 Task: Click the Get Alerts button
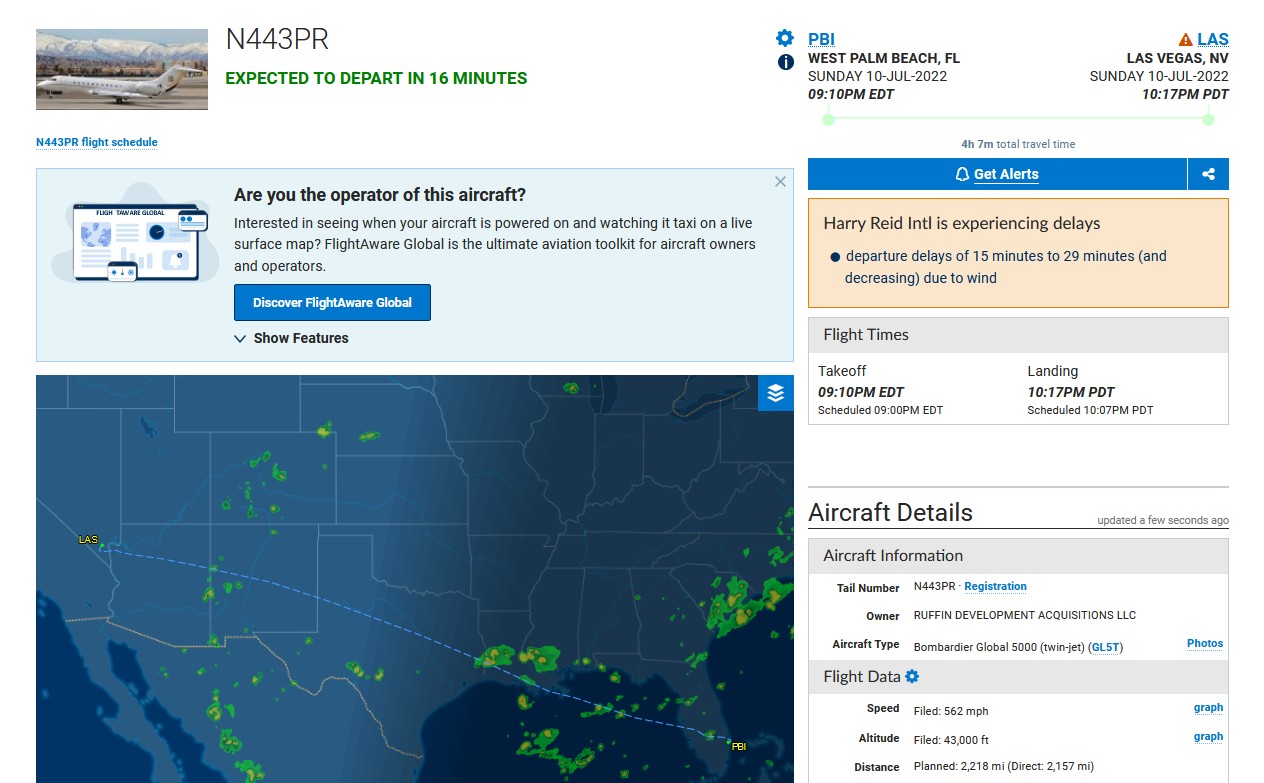(x=997, y=174)
